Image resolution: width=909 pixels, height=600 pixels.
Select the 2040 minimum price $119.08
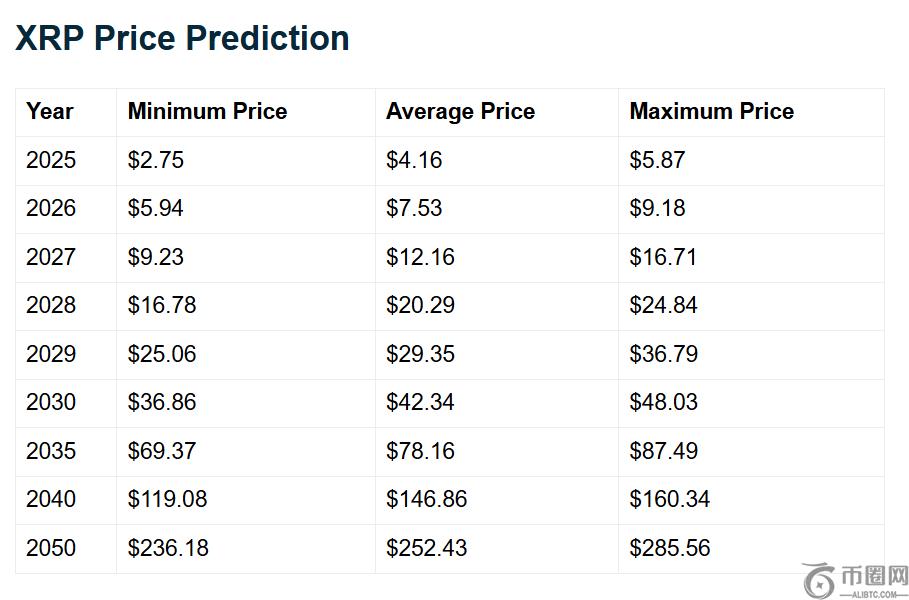(167, 499)
